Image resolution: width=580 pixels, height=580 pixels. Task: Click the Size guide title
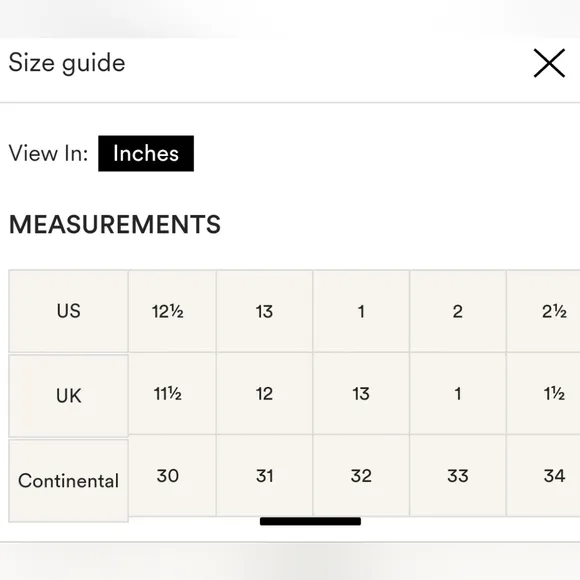(x=67, y=63)
